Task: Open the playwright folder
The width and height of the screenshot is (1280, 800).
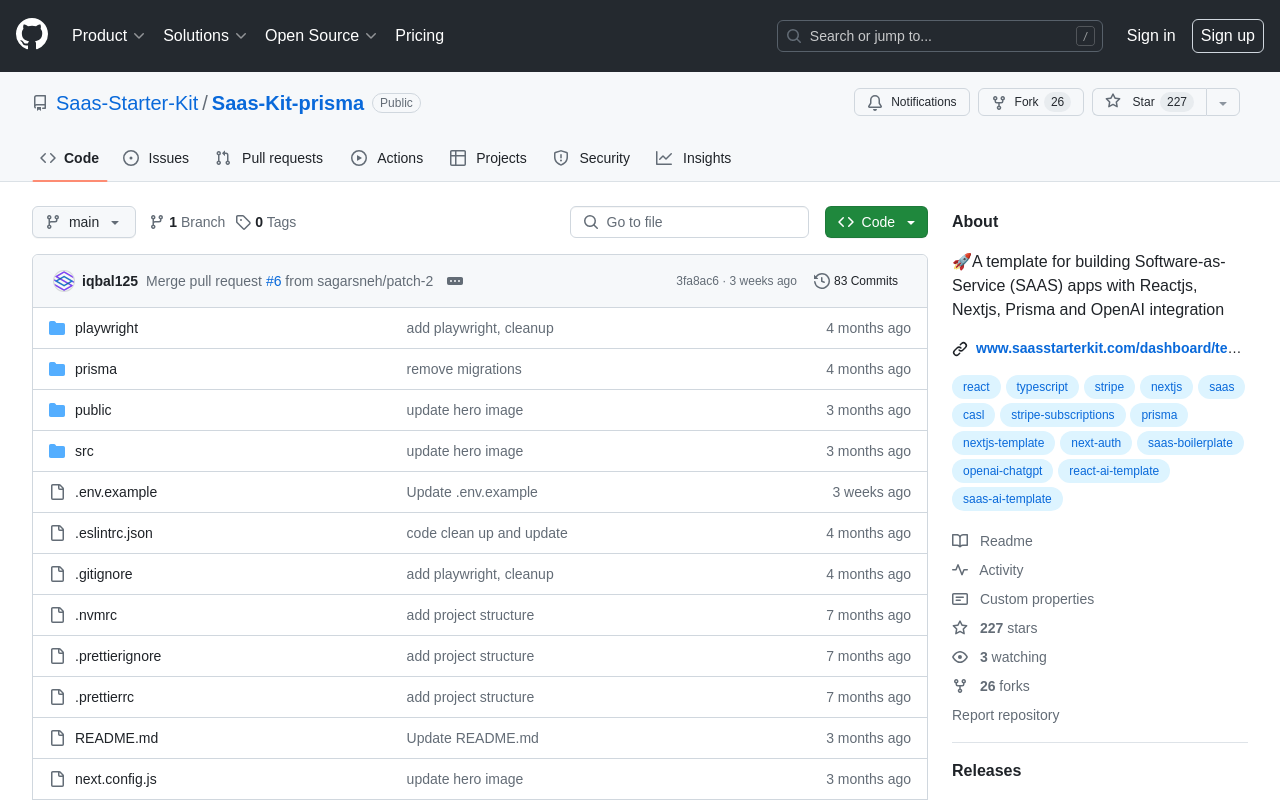Action: (x=106, y=328)
